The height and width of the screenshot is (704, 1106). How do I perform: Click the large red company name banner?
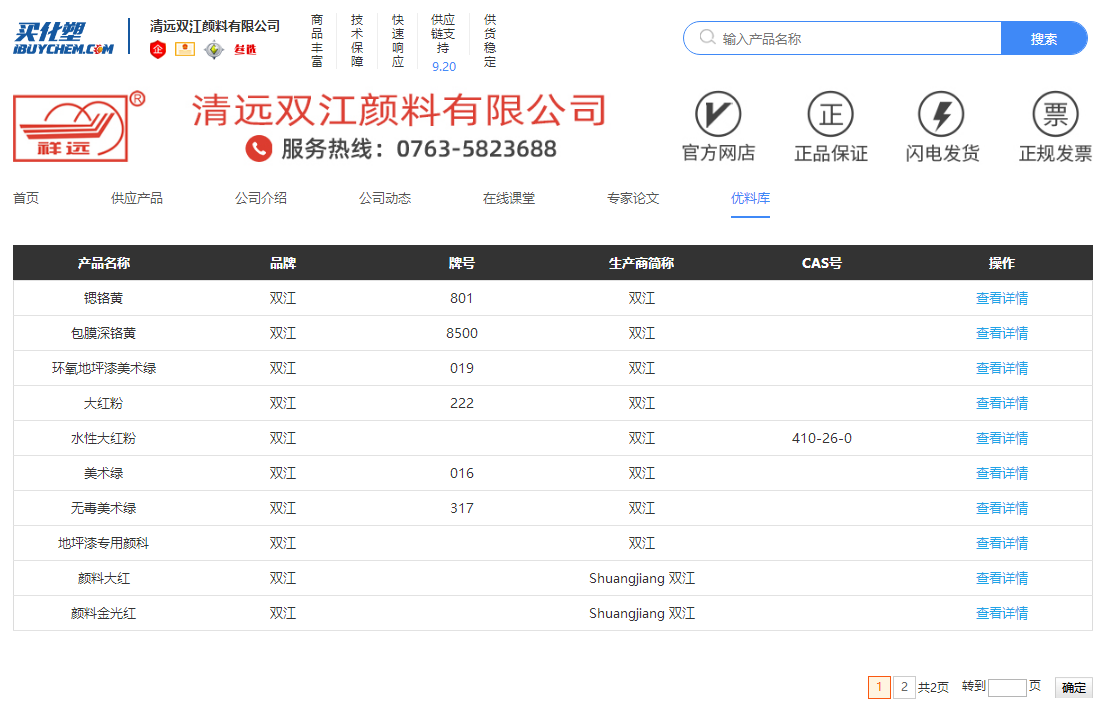click(x=399, y=110)
